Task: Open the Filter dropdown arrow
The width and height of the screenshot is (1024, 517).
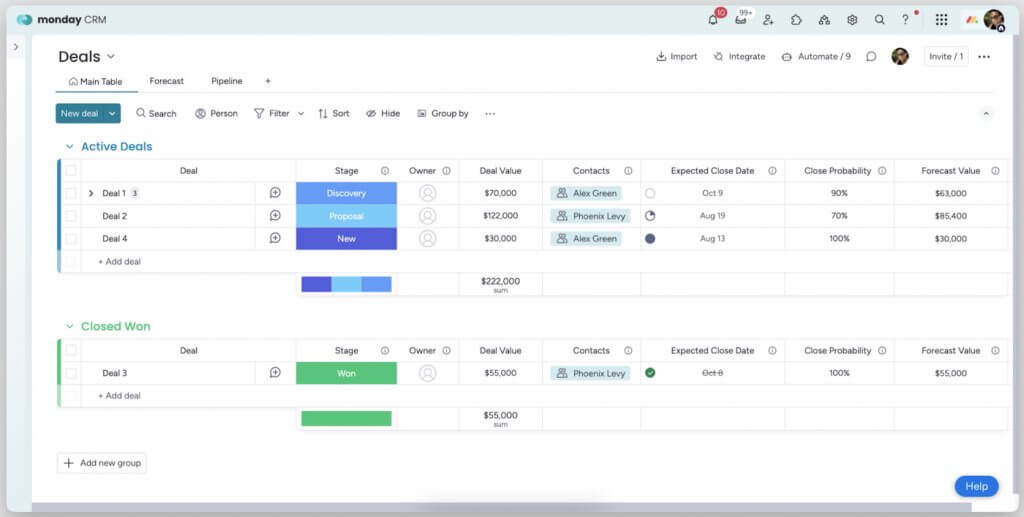Action: (x=301, y=114)
